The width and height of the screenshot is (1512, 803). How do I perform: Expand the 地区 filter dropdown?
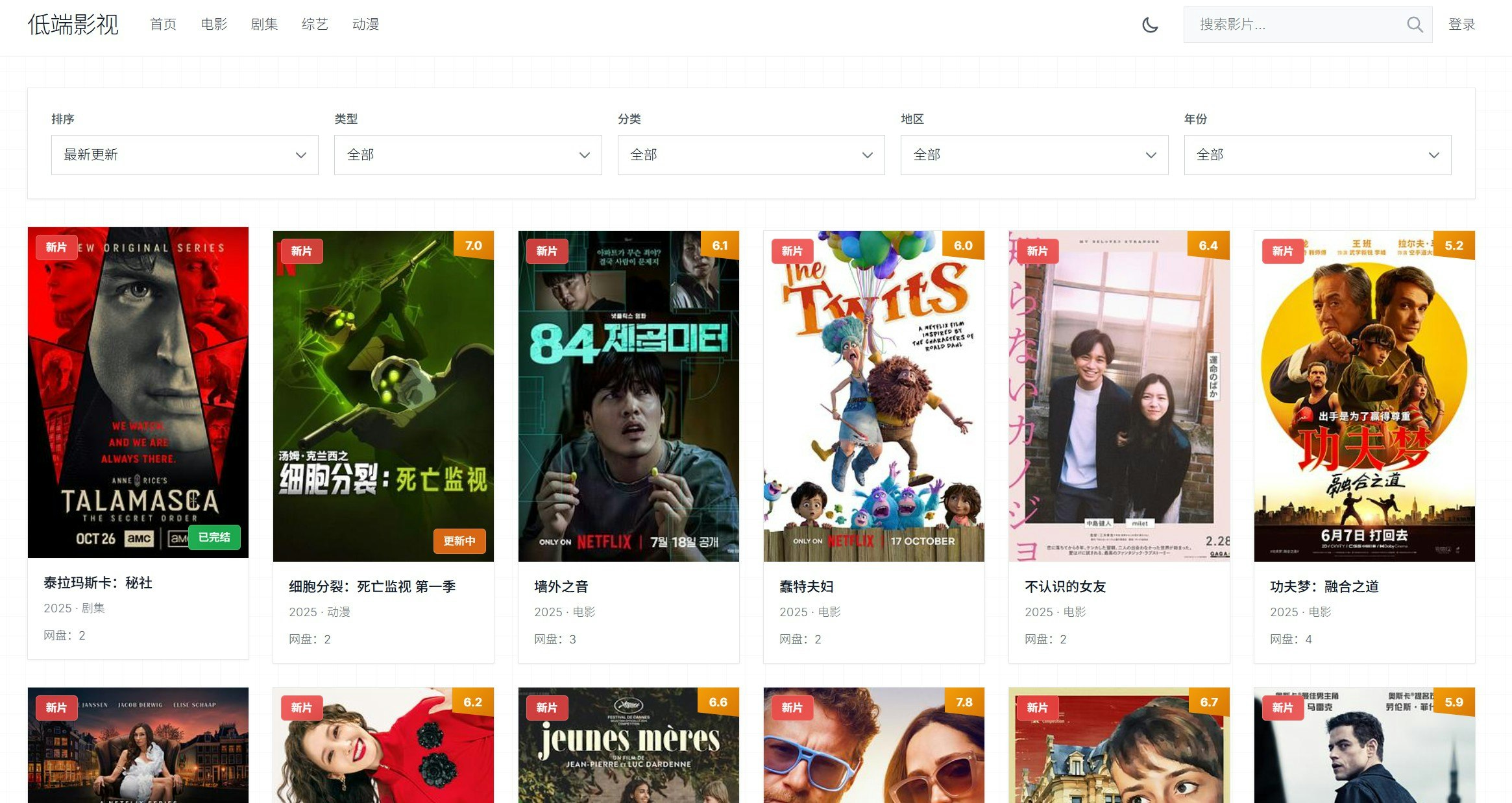tap(1034, 154)
